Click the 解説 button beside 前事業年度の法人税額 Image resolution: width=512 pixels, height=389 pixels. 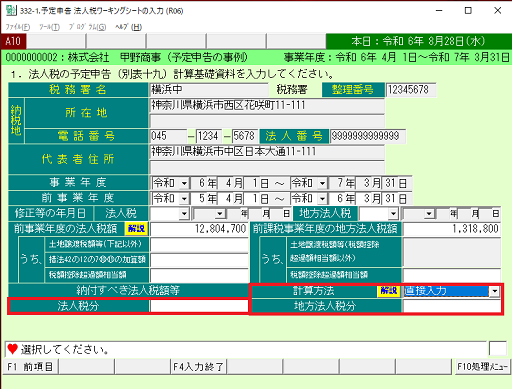pos(136,229)
